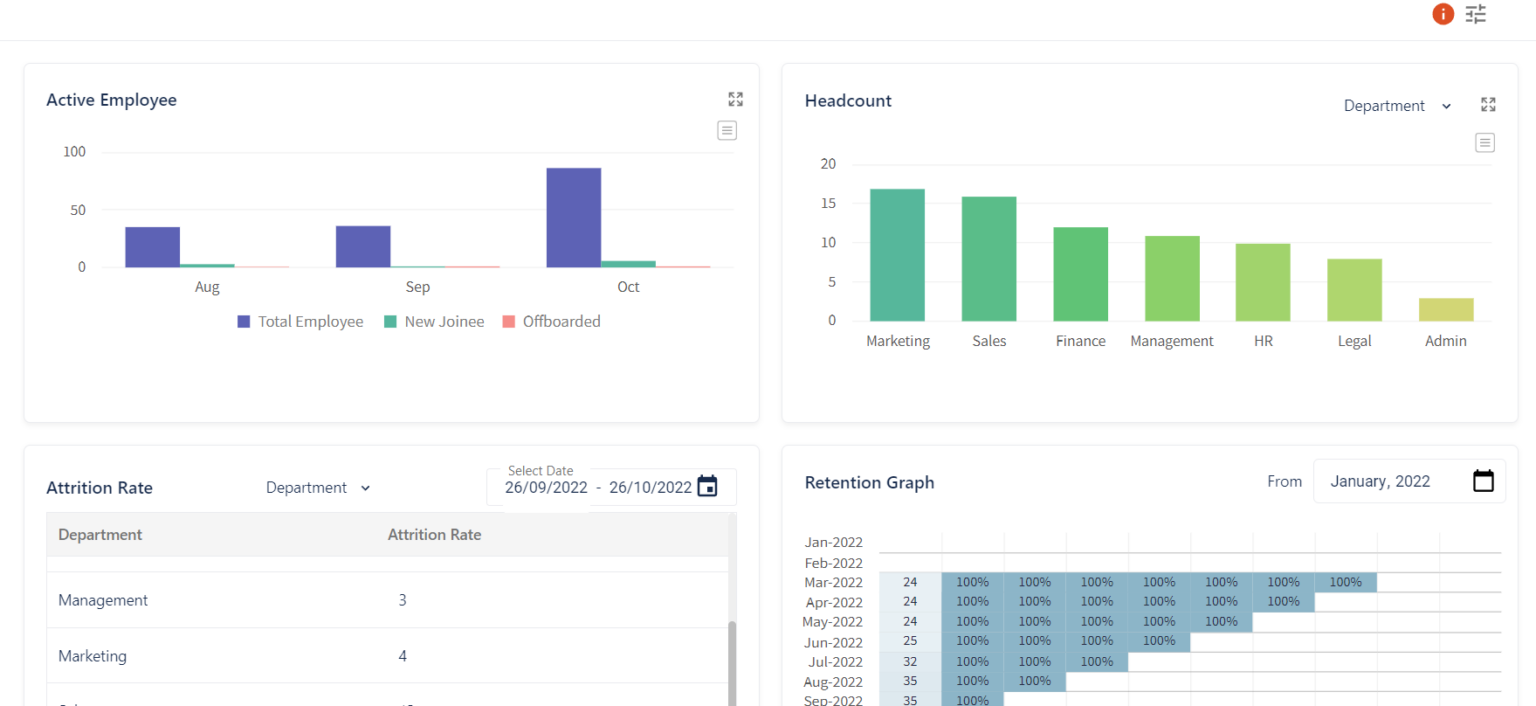Expand the Headcount chart fullscreen

pos(1487,105)
